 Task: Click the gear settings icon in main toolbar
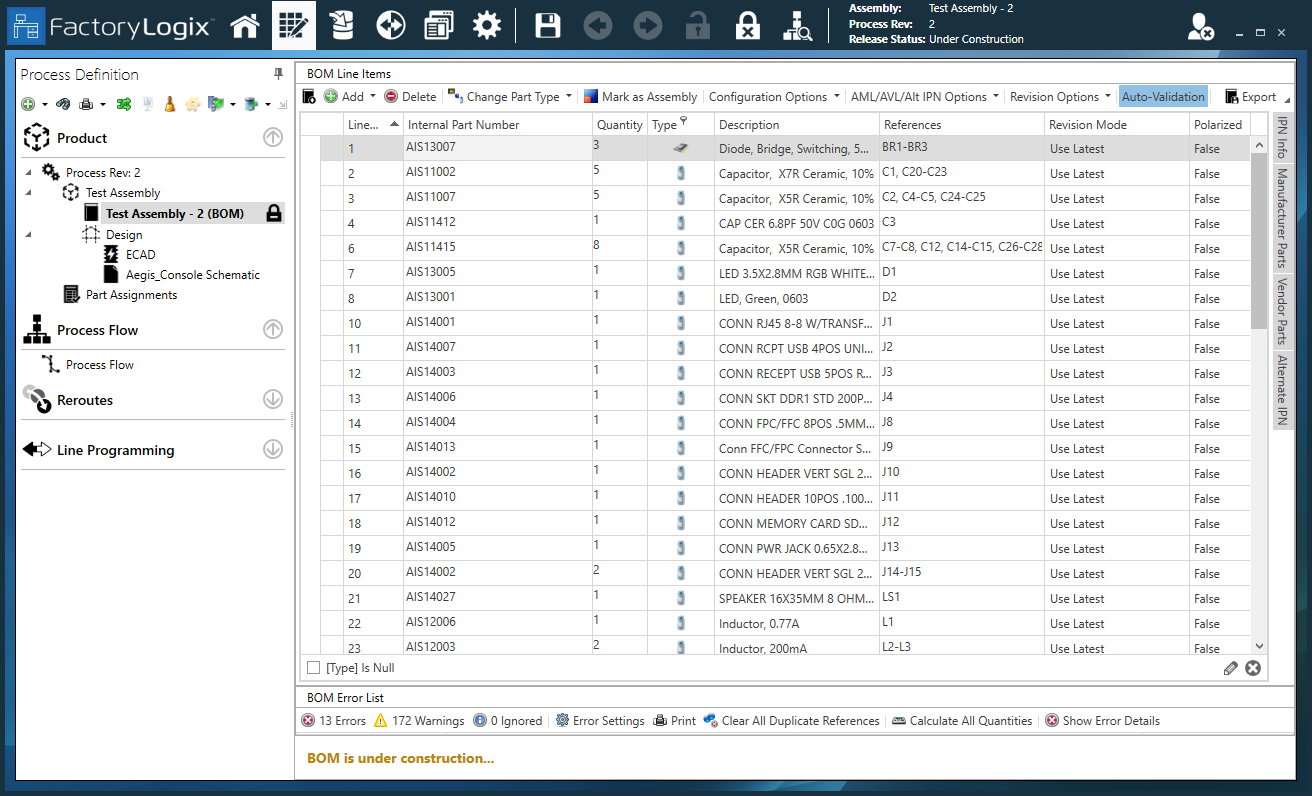click(487, 25)
